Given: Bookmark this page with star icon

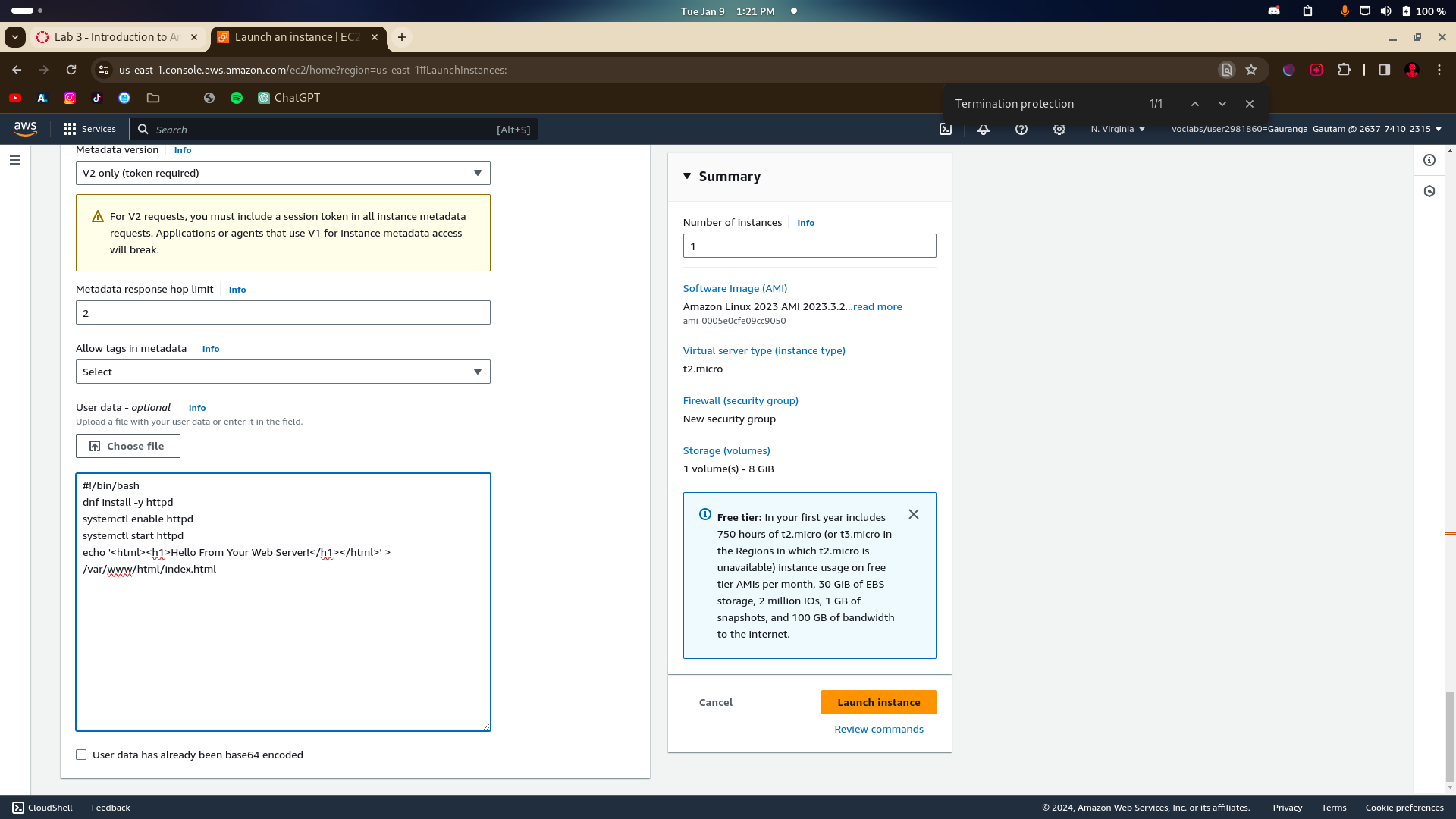Looking at the screenshot, I should coord(1251,70).
